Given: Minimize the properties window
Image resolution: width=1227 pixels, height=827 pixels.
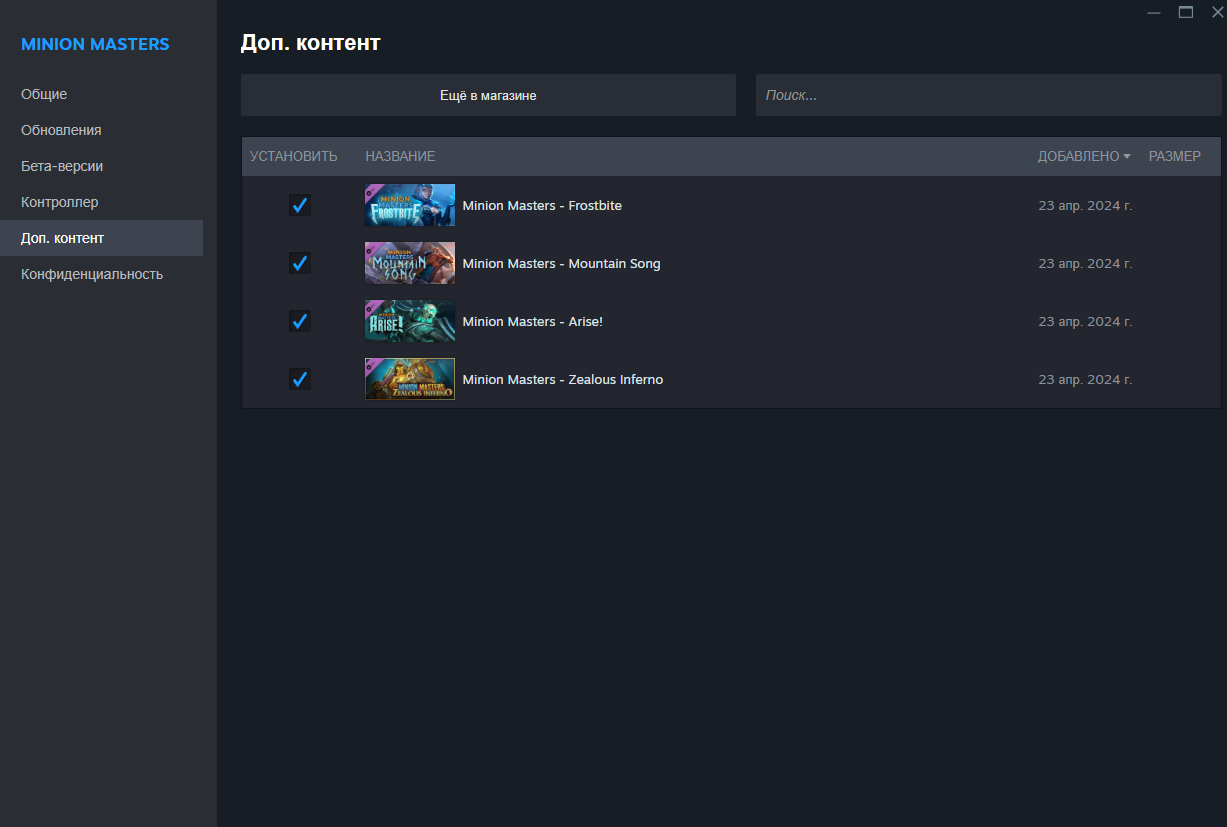Looking at the screenshot, I should tap(1154, 12).
